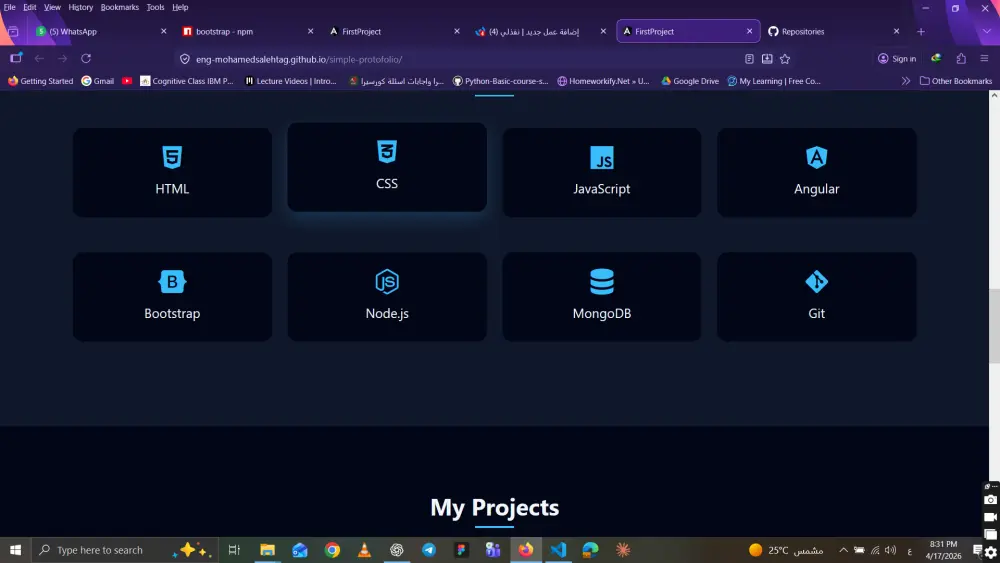Screen dimensions: 1000x563
Task: Open Task View on taskbar
Action: tap(234, 550)
